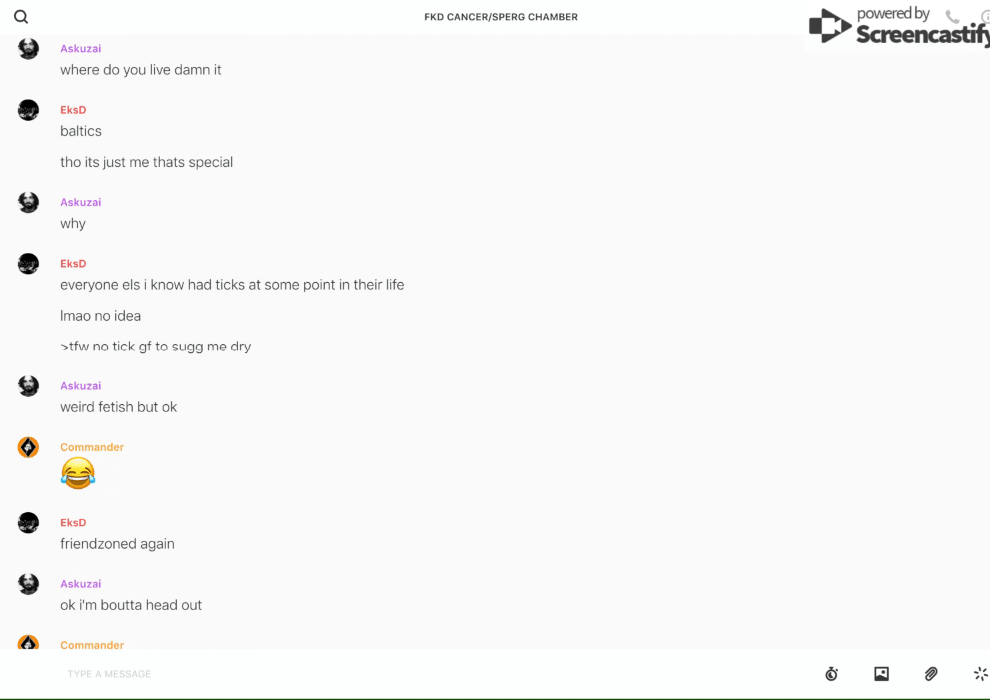Select Askuzai username above 'why'
990x700 pixels.
81,202
